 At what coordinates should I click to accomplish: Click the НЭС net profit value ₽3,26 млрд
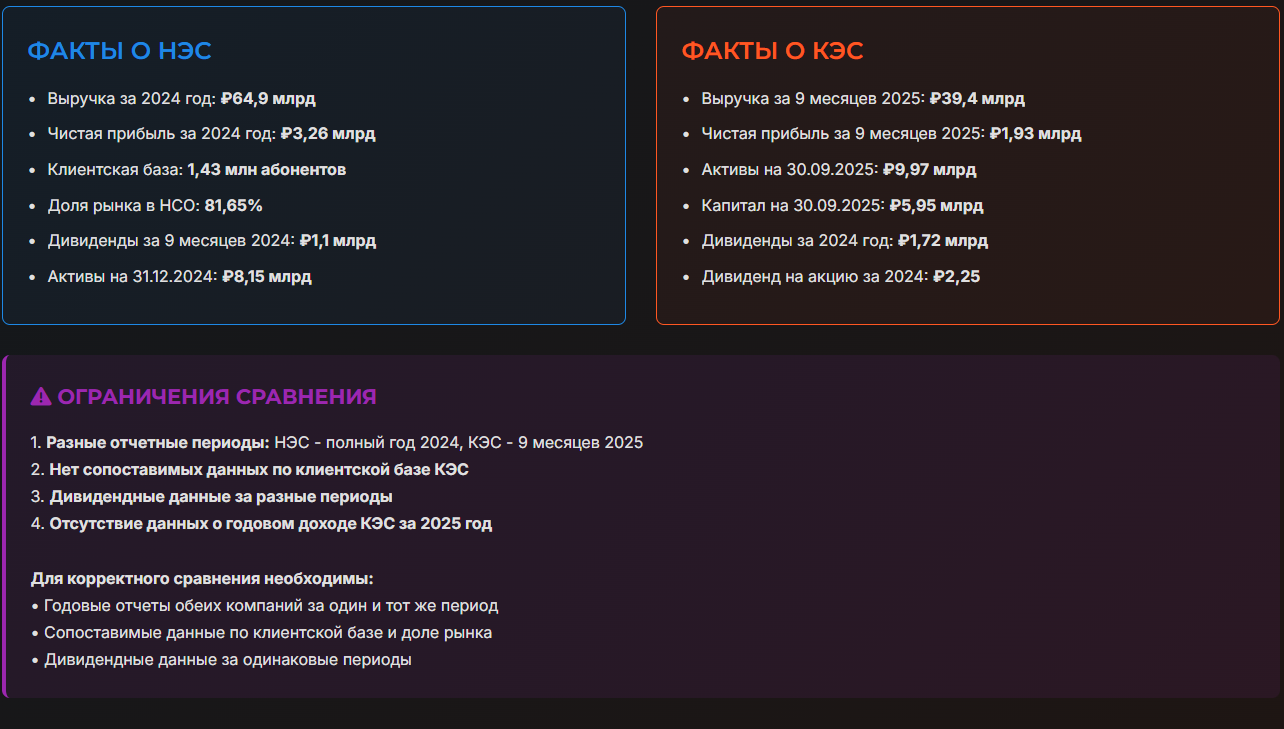(x=328, y=134)
